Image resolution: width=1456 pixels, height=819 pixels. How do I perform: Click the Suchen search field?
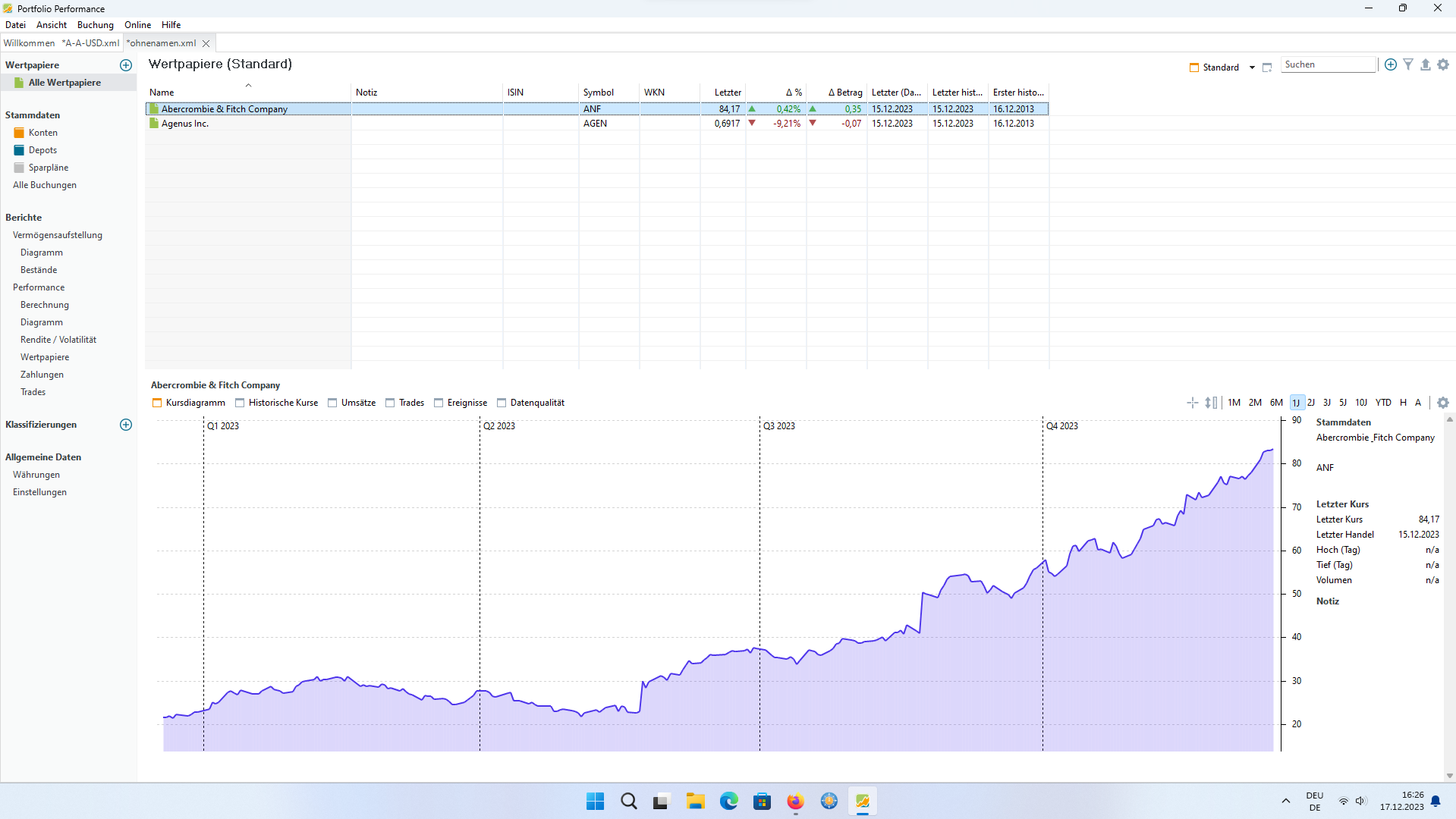[1329, 64]
